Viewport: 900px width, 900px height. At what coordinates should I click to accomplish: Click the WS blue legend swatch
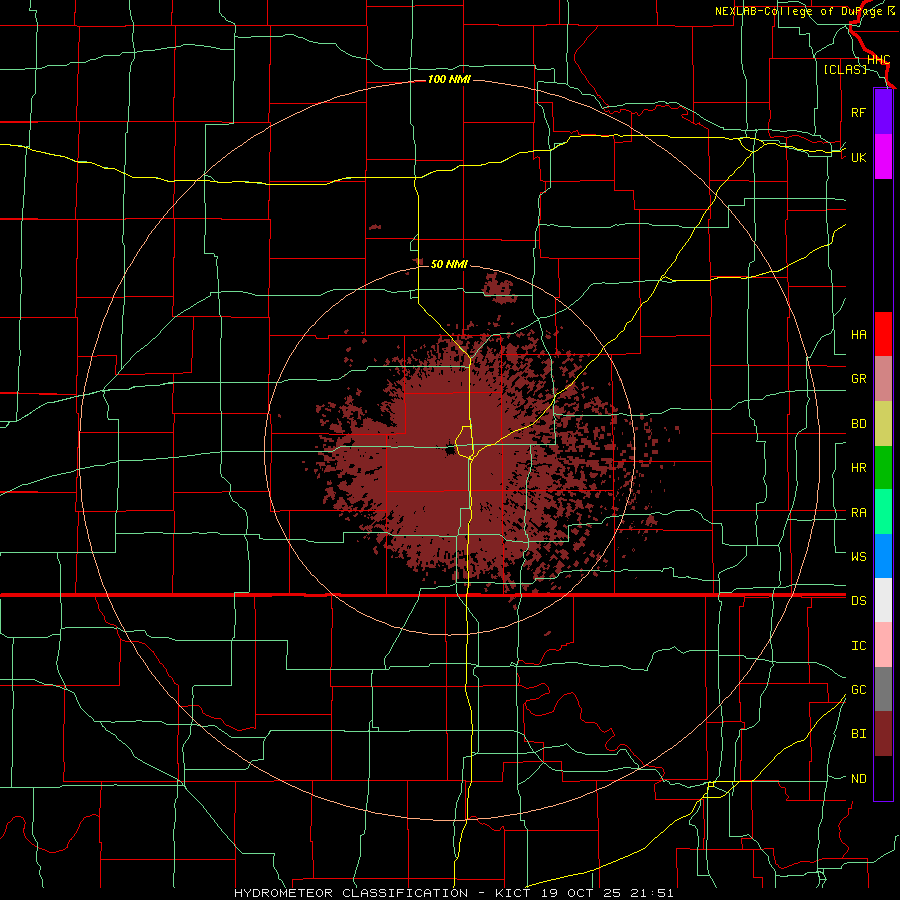pos(883,556)
